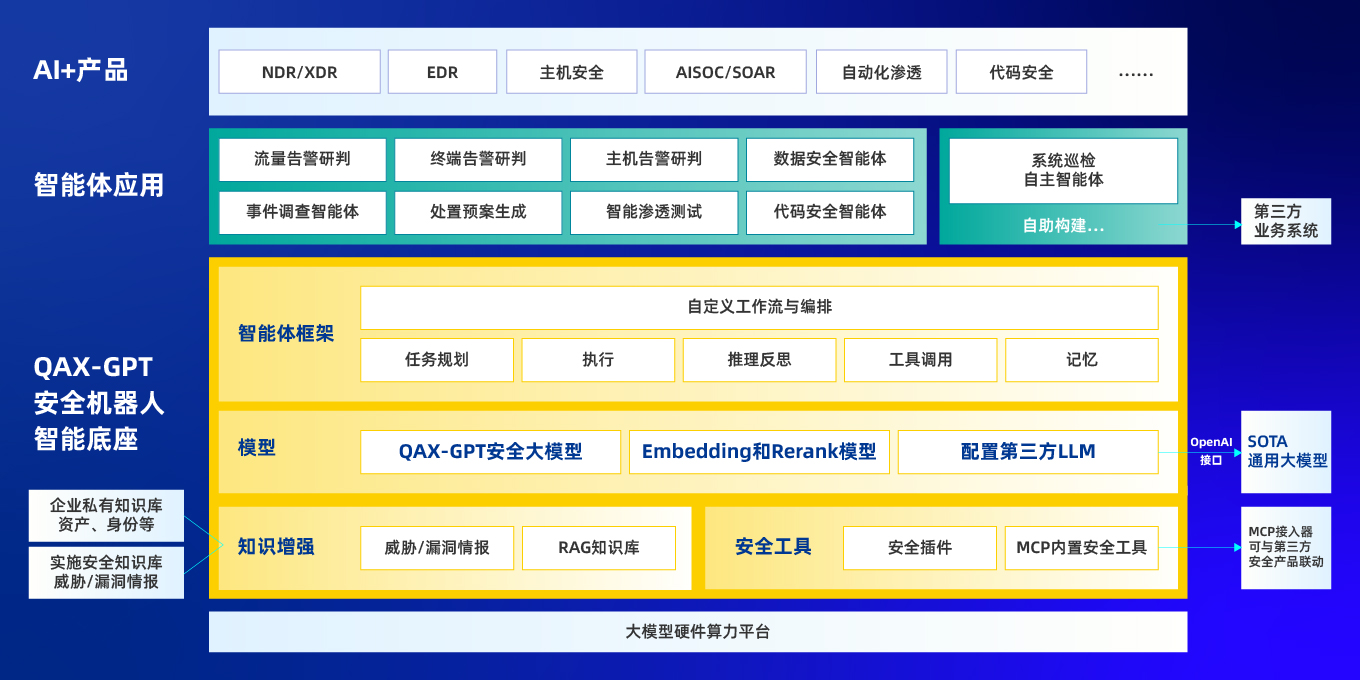Select the 安全插件 box
Image resolution: width=1360 pixels, height=680 pixels.
(920, 548)
